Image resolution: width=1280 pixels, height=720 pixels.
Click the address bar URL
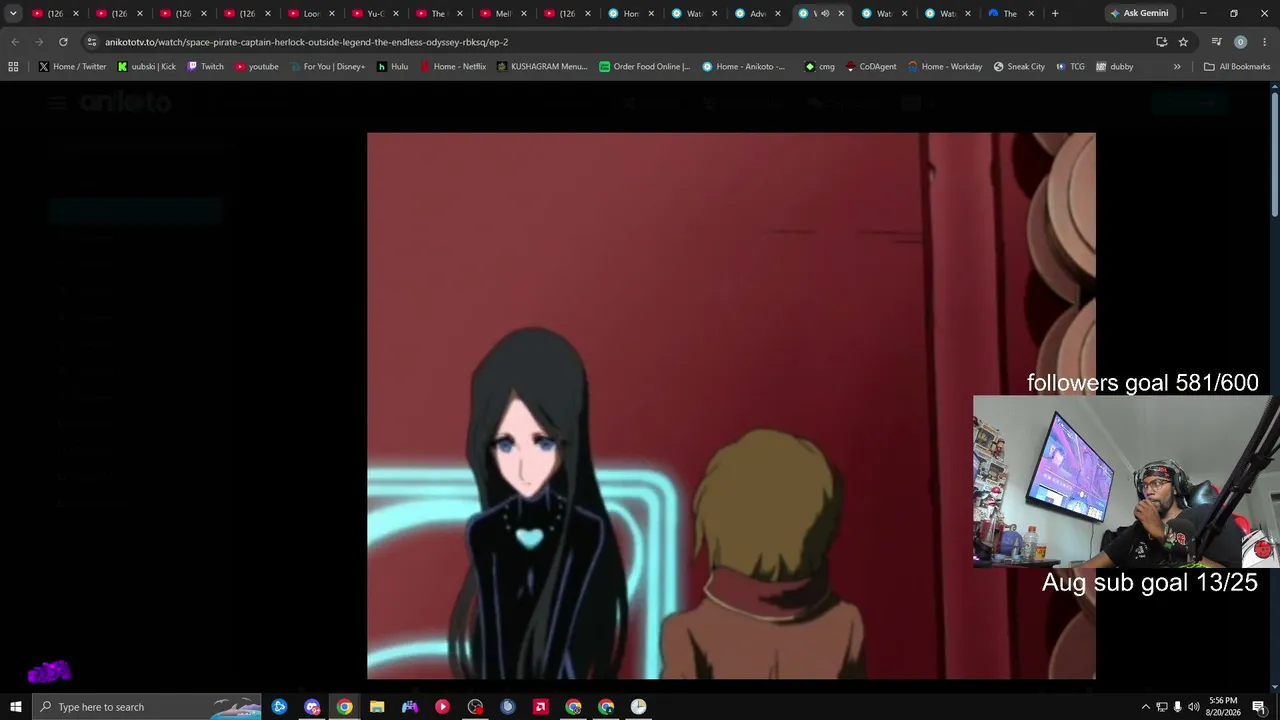tap(306, 42)
